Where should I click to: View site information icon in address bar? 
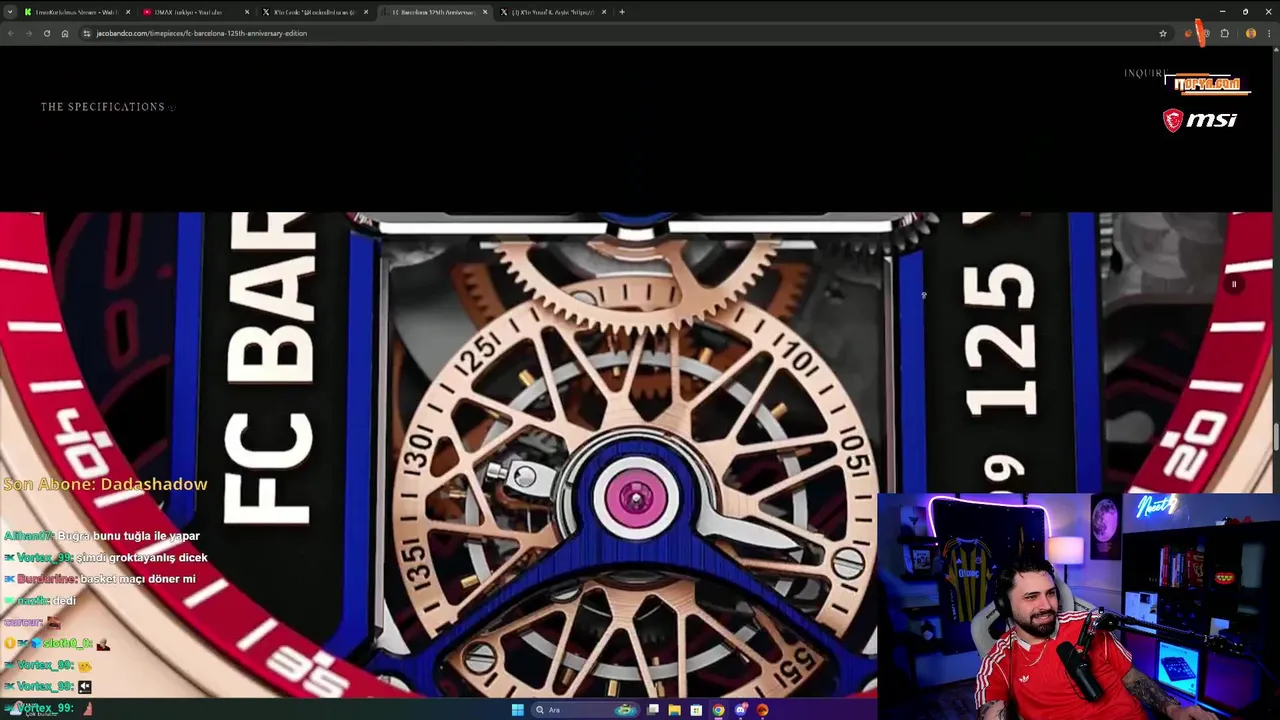pyautogui.click(x=87, y=33)
